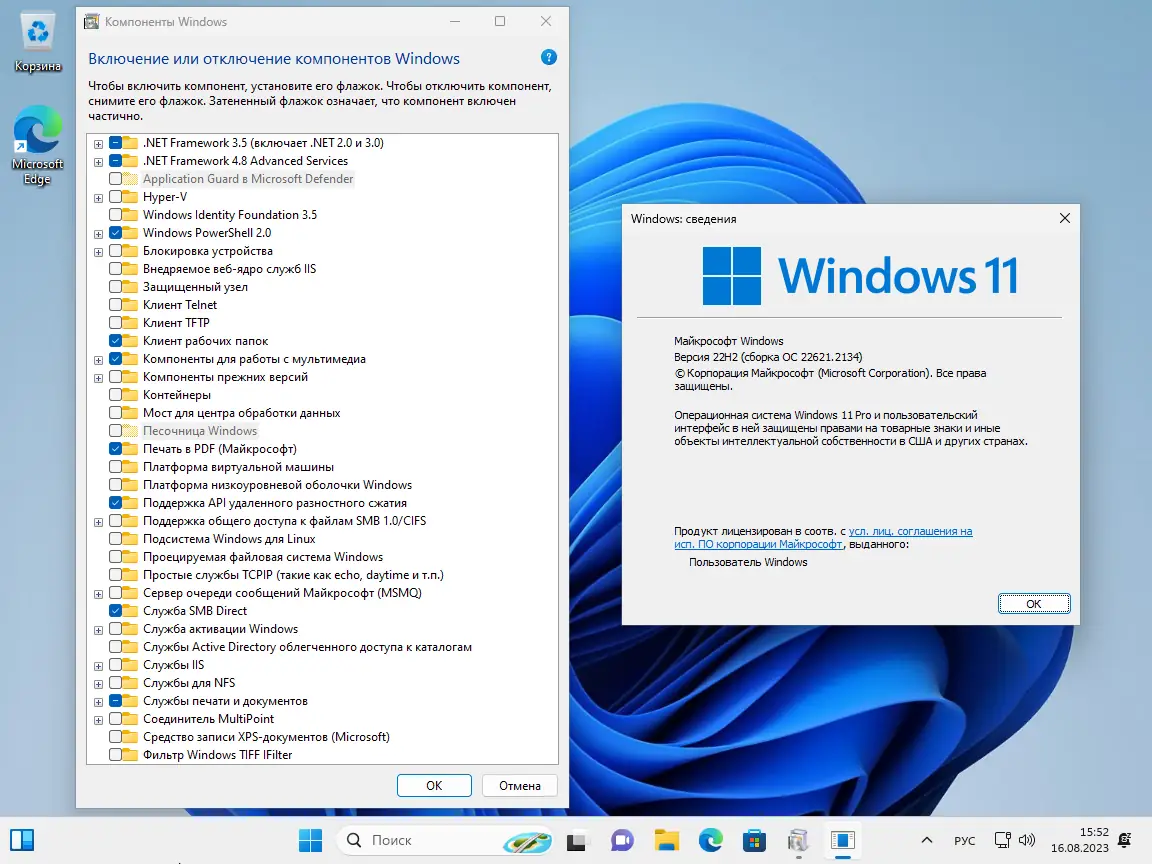Click the Отмена button

[519, 785]
